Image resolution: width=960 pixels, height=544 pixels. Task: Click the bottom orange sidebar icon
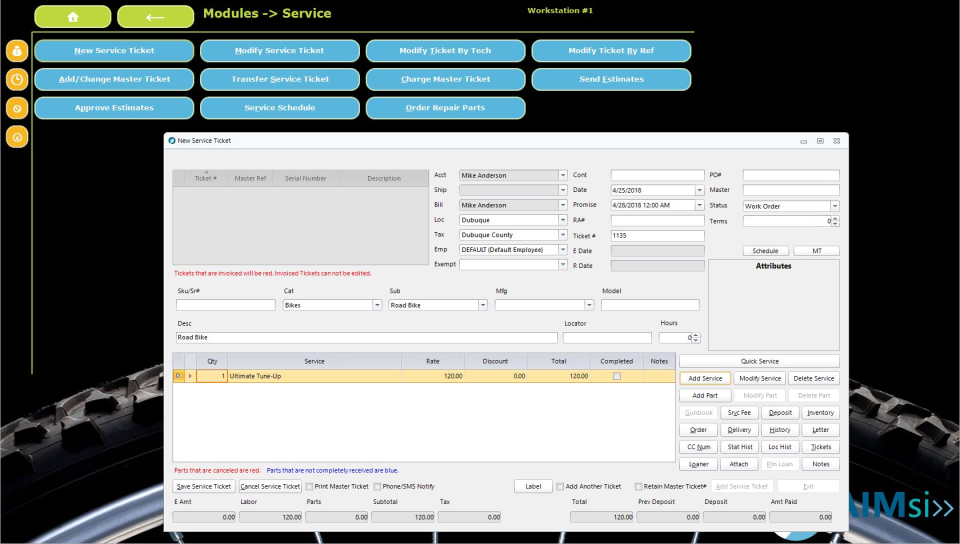coord(17,136)
